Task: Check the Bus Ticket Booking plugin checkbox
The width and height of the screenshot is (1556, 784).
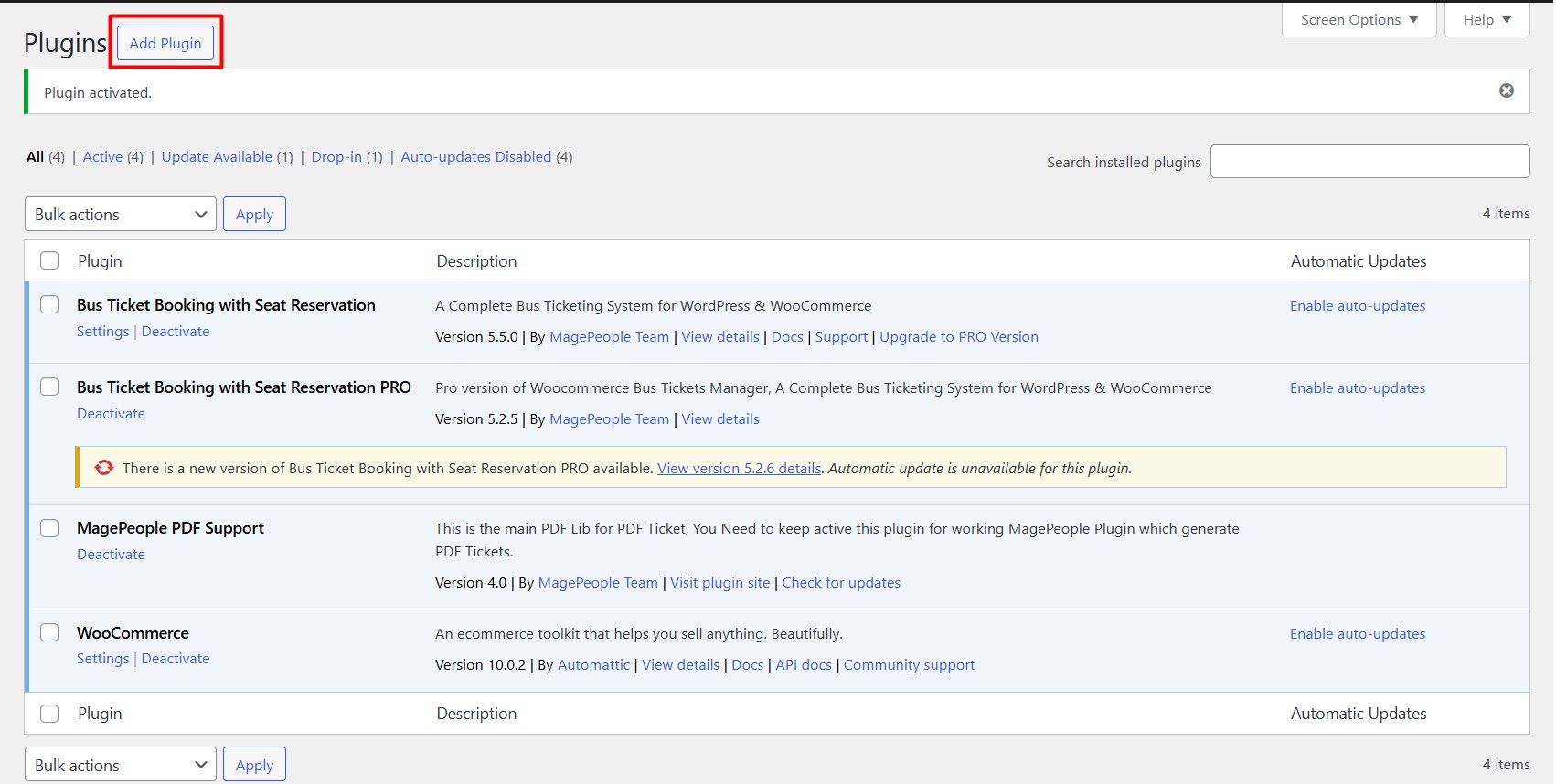Action: 49,304
